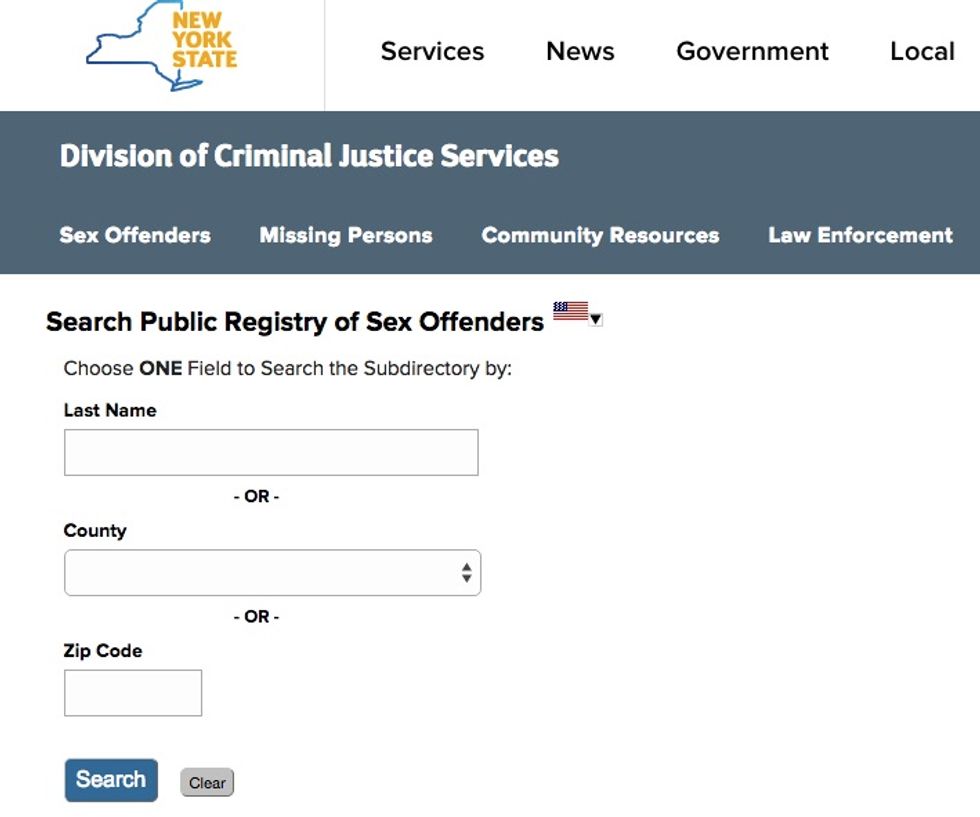980x817 pixels.
Task: Switch to the Missing Persons tab
Action: click(346, 236)
